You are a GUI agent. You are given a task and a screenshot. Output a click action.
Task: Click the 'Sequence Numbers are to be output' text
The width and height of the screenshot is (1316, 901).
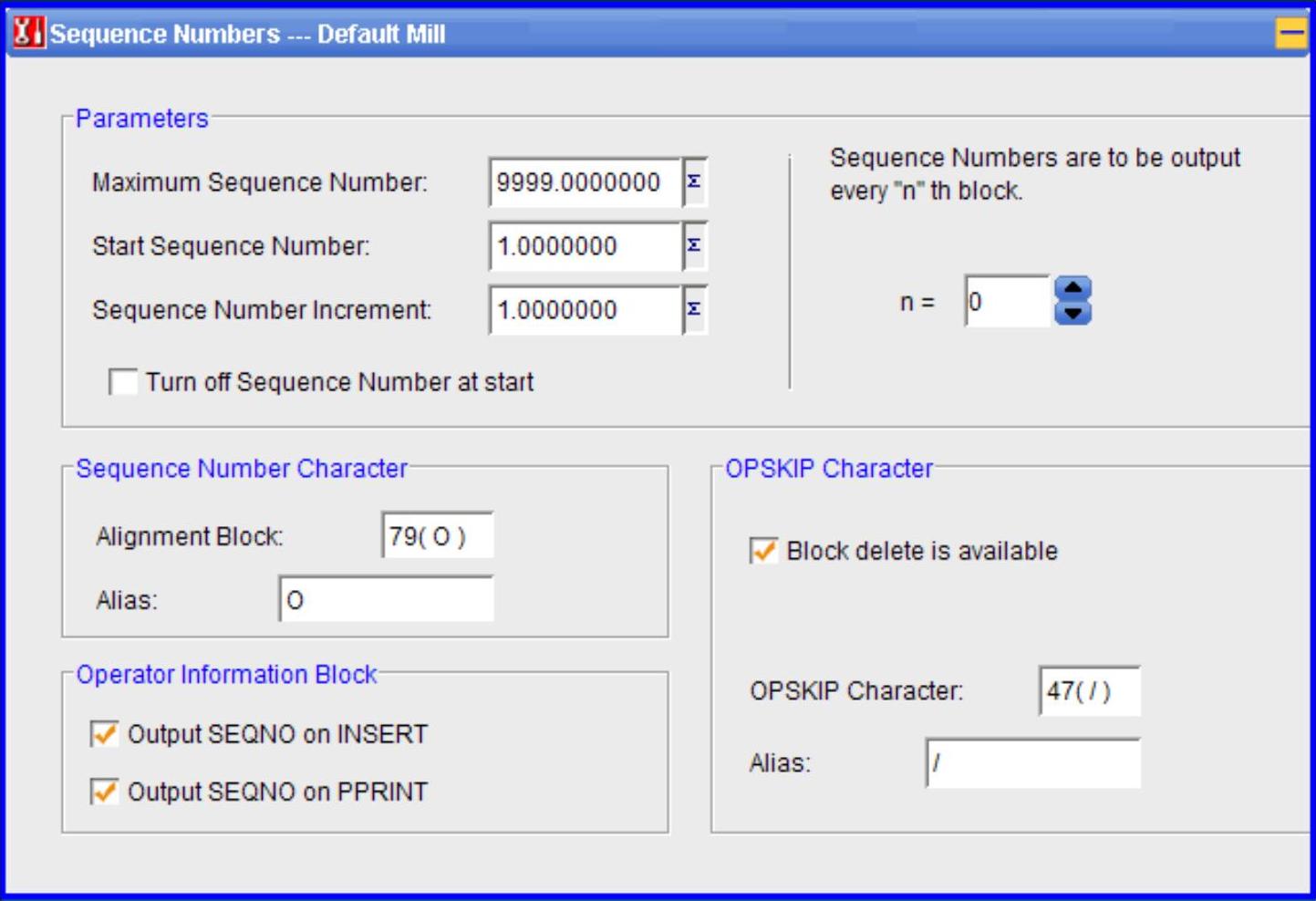click(1035, 158)
